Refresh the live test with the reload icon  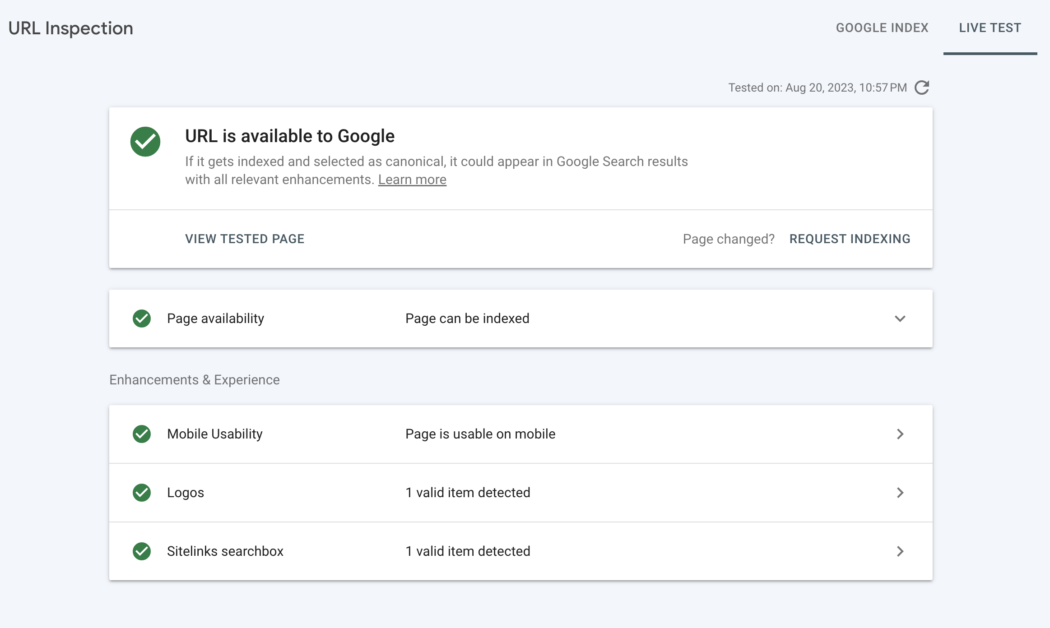920,87
